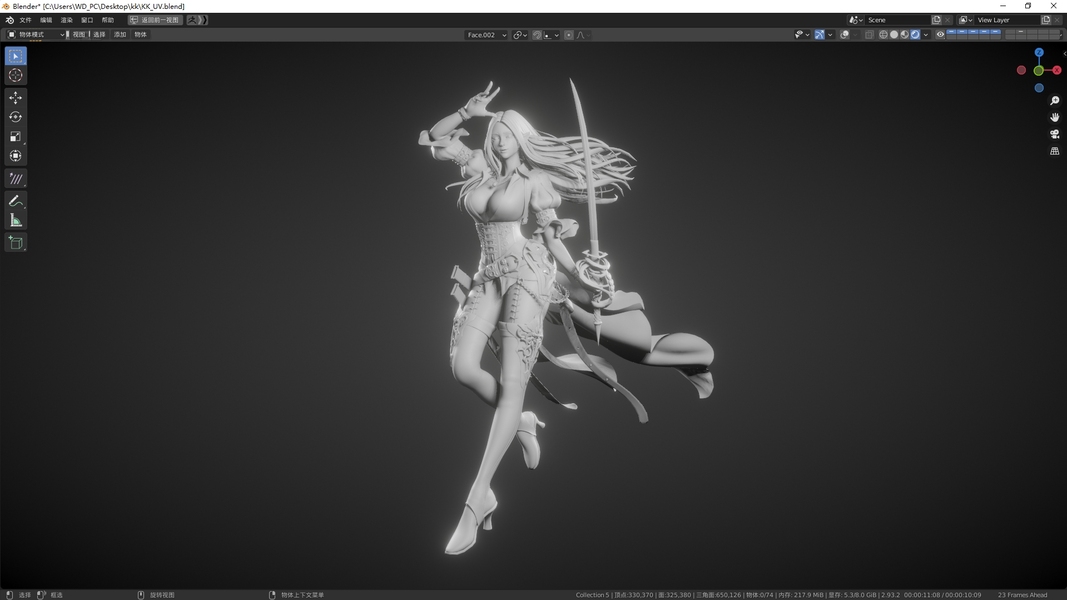Click the green Y axis gizmo center
The width and height of the screenshot is (1067, 600).
point(1038,71)
